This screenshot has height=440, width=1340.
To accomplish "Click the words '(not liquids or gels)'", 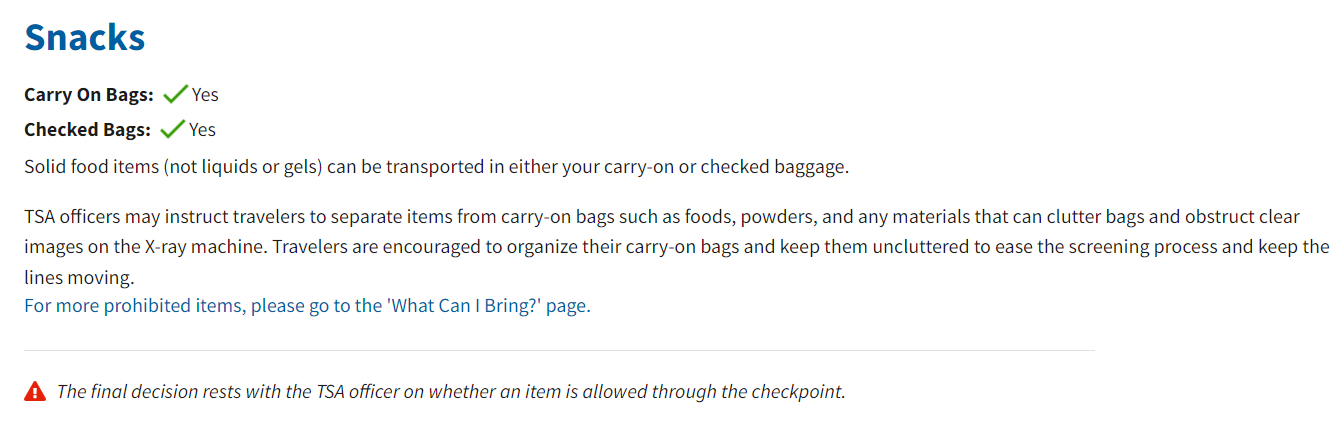I will tap(240, 166).
